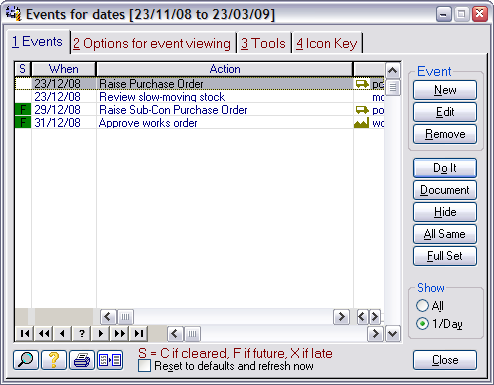Click the scroll-up arrow of the event list
This screenshot has width=494, height=385.
point(393,70)
